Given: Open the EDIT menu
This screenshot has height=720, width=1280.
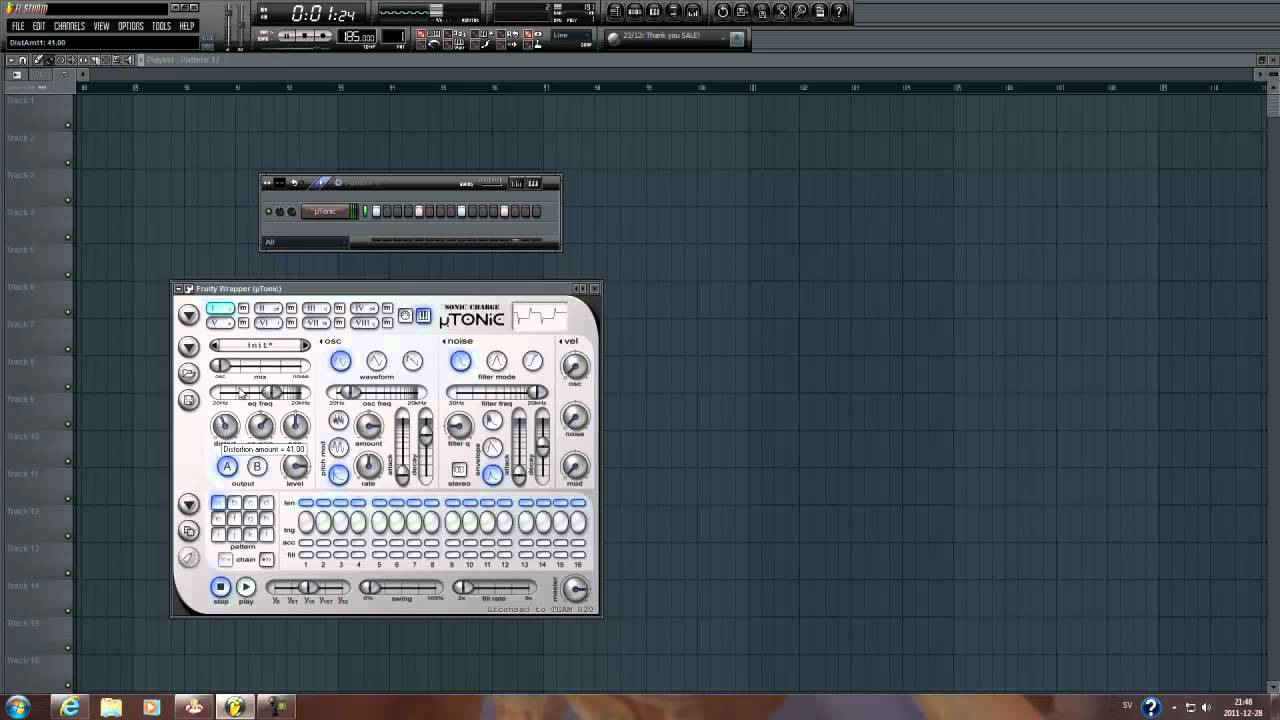Looking at the screenshot, I should [x=39, y=26].
